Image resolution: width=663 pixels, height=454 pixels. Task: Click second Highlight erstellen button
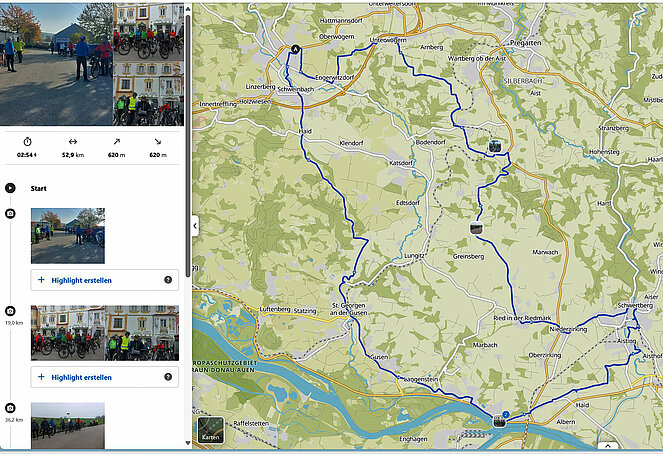[x=90, y=377]
